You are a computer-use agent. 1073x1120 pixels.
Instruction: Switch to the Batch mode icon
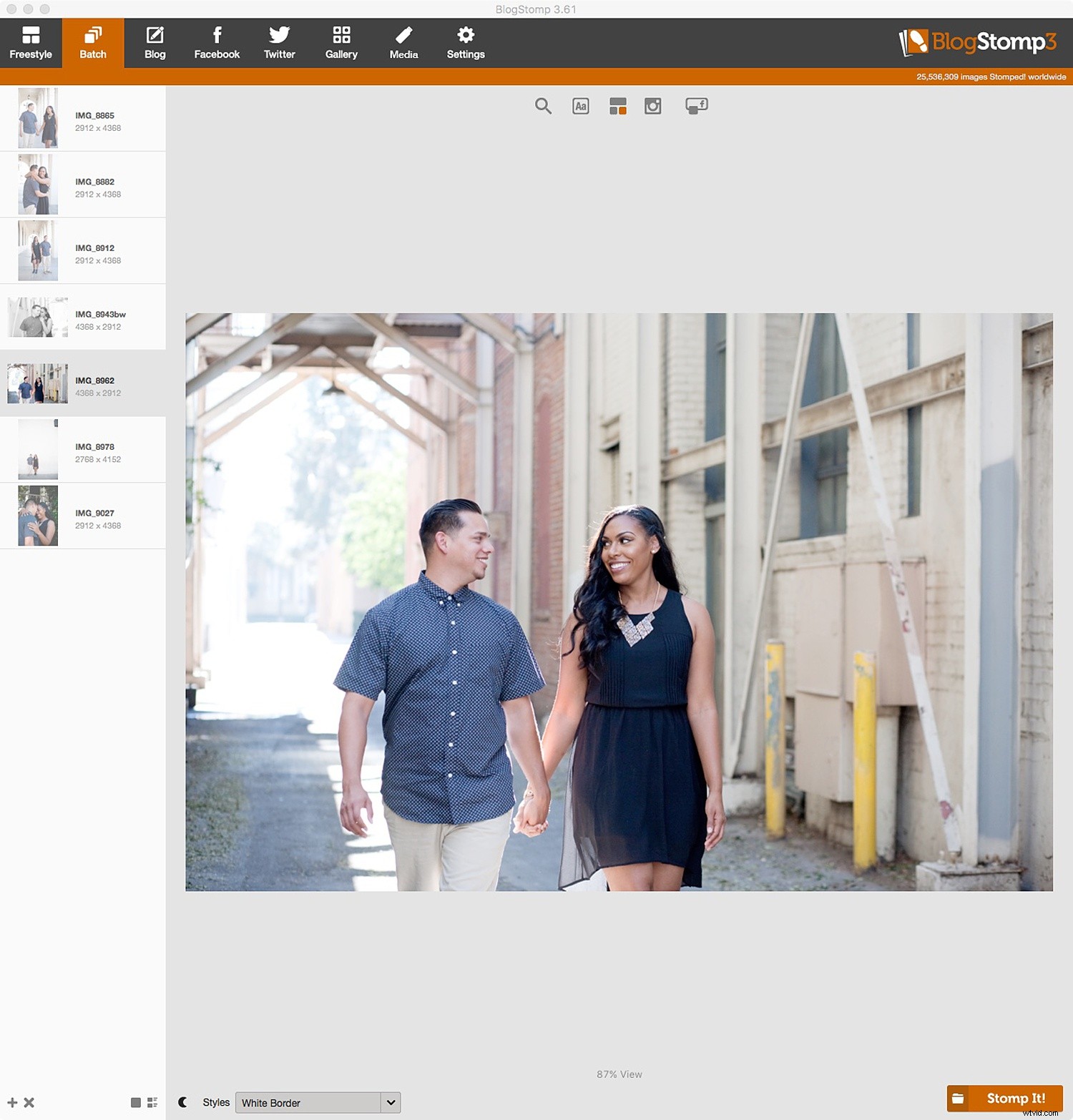(x=92, y=41)
